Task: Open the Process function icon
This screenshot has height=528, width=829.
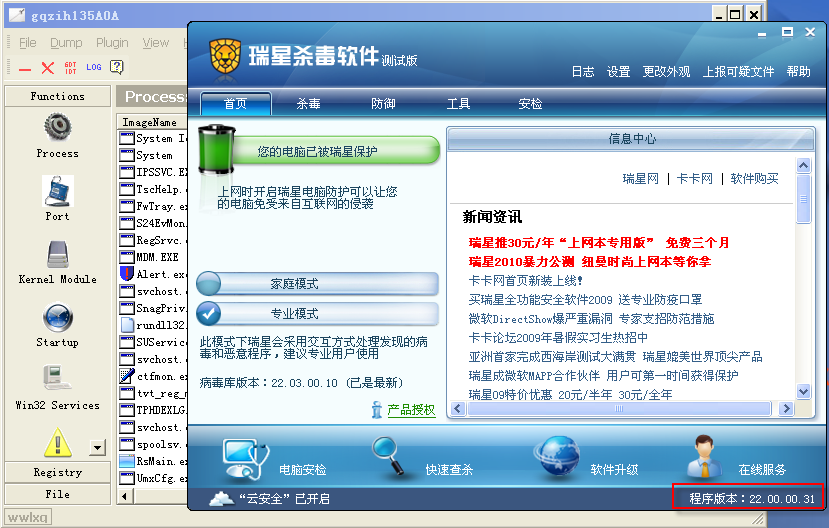Action: click(x=58, y=127)
